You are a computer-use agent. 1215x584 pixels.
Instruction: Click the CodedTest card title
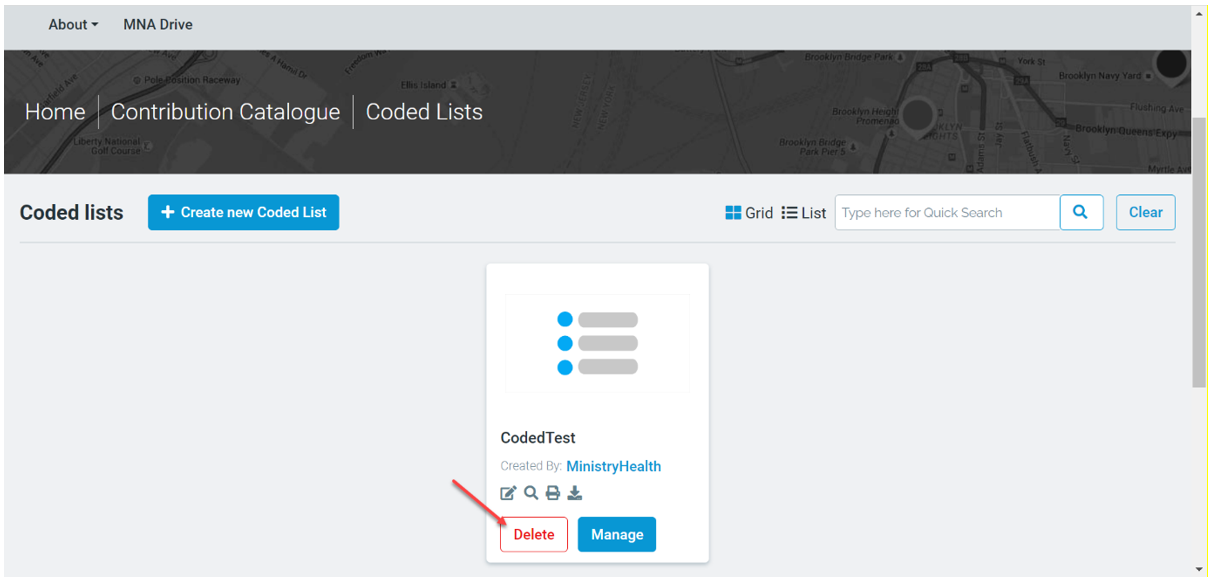click(x=538, y=438)
